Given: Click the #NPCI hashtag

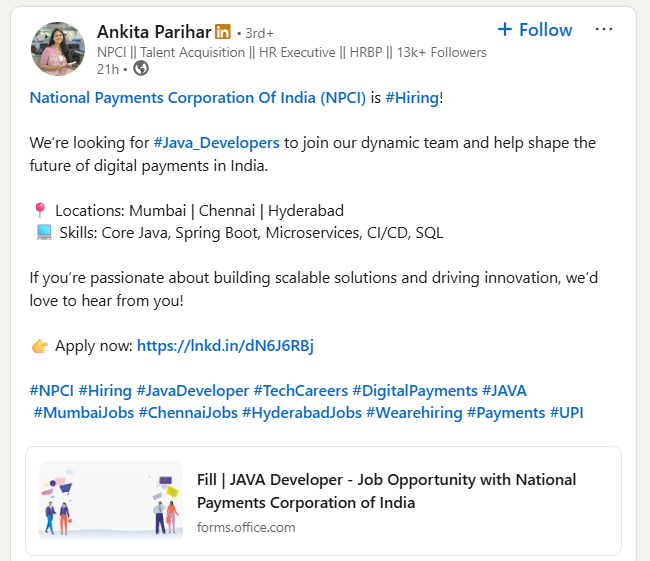Looking at the screenshot, I should [51, 390].
